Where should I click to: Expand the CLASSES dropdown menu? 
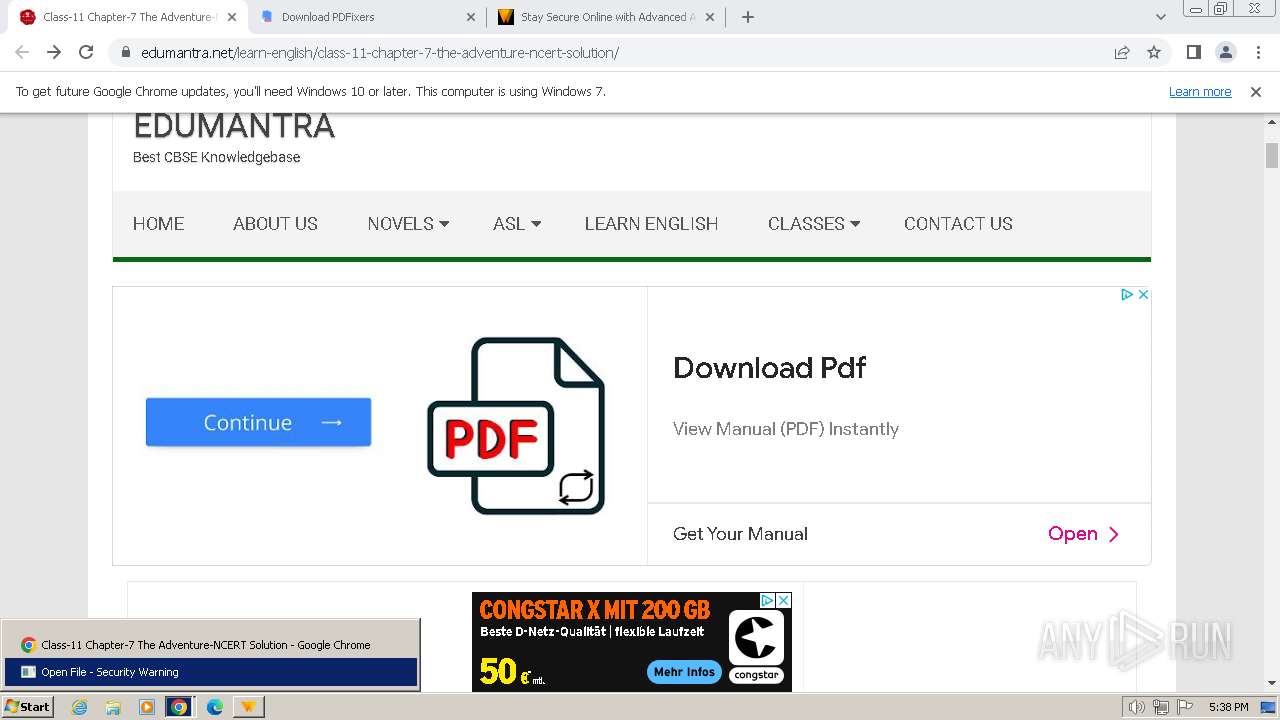click(814, 224)
